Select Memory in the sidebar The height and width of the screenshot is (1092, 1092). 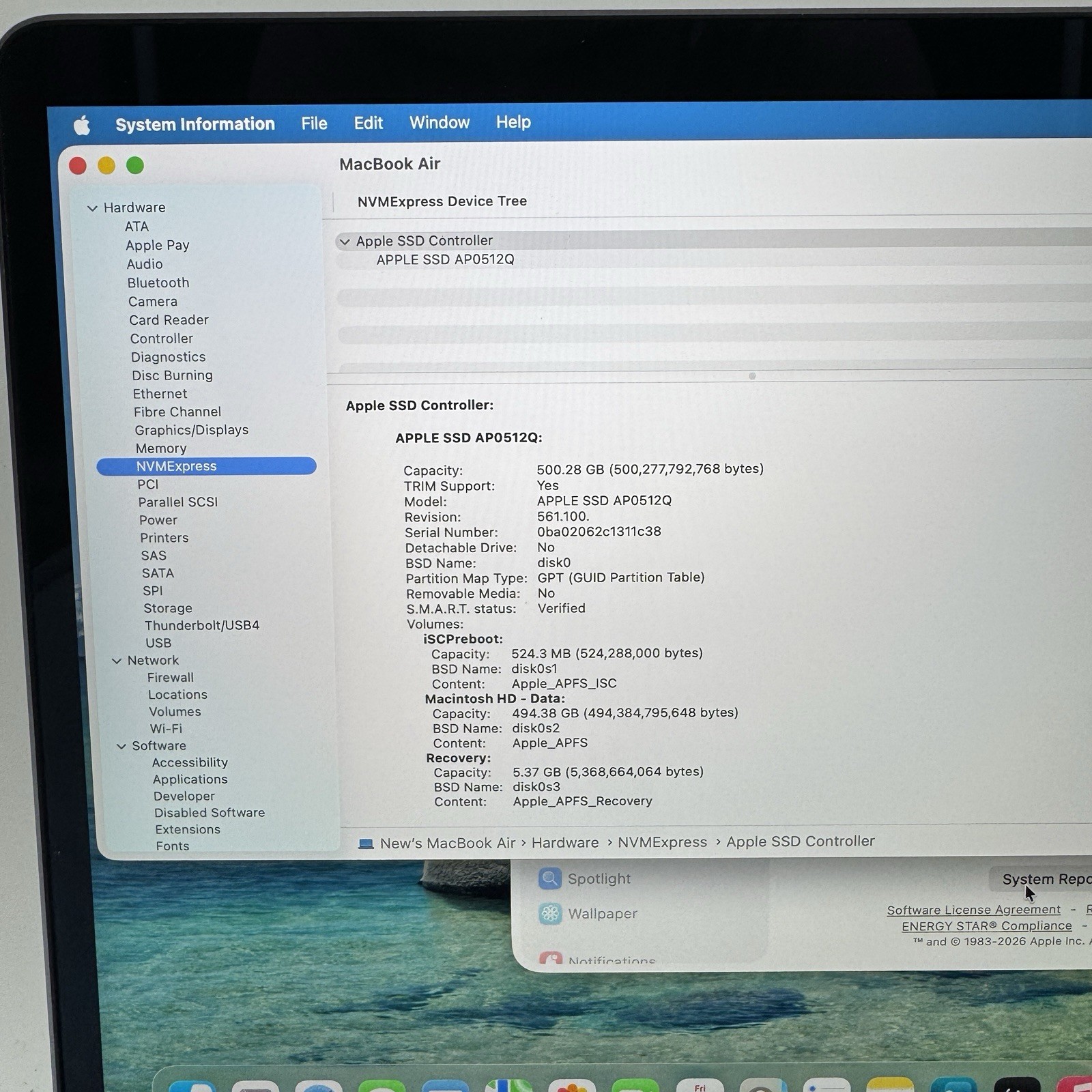pos(161,448)
